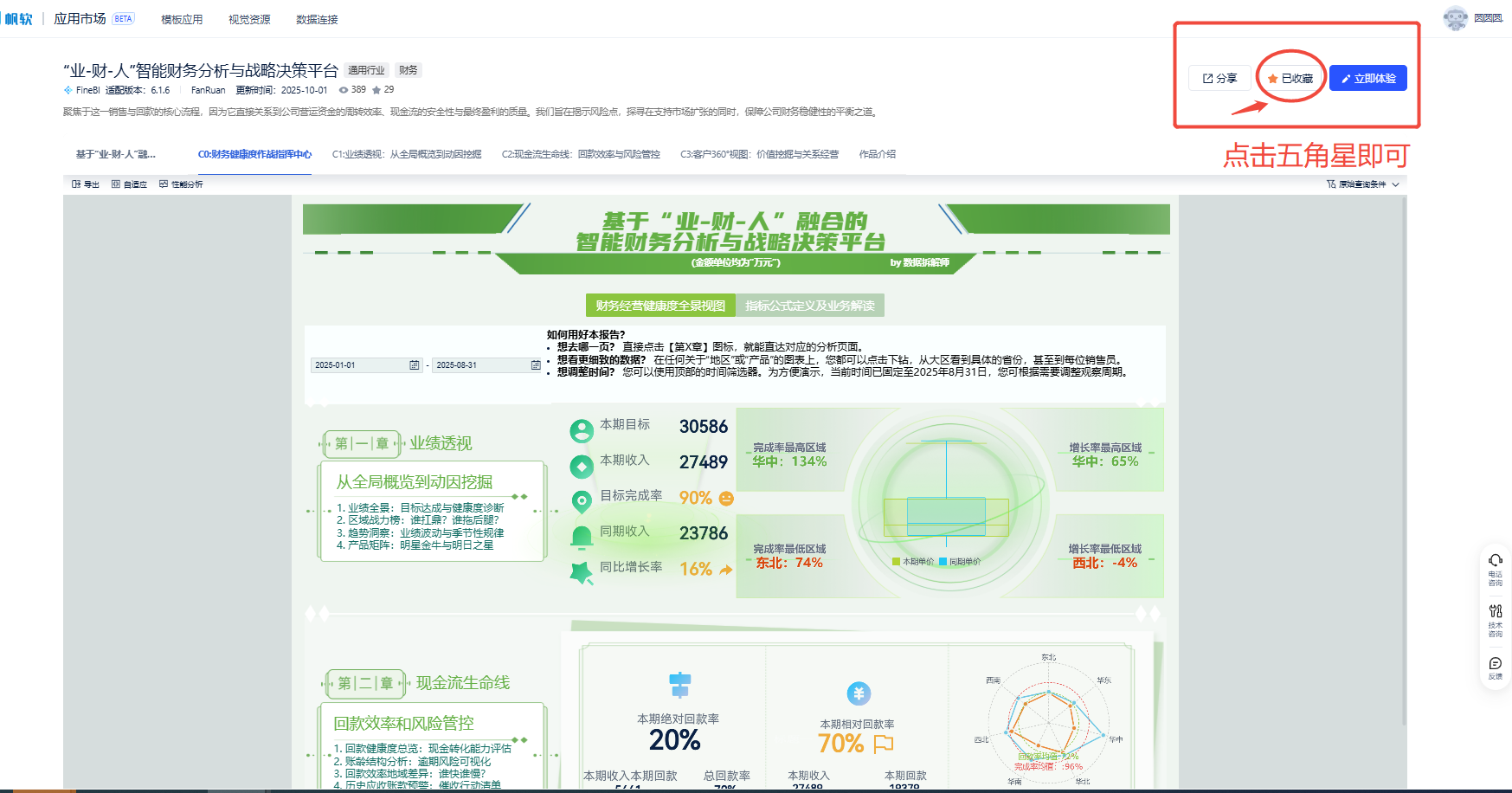Open the end date calendar picker
The image size is (1512, 793).
click(x=536, y=365)
